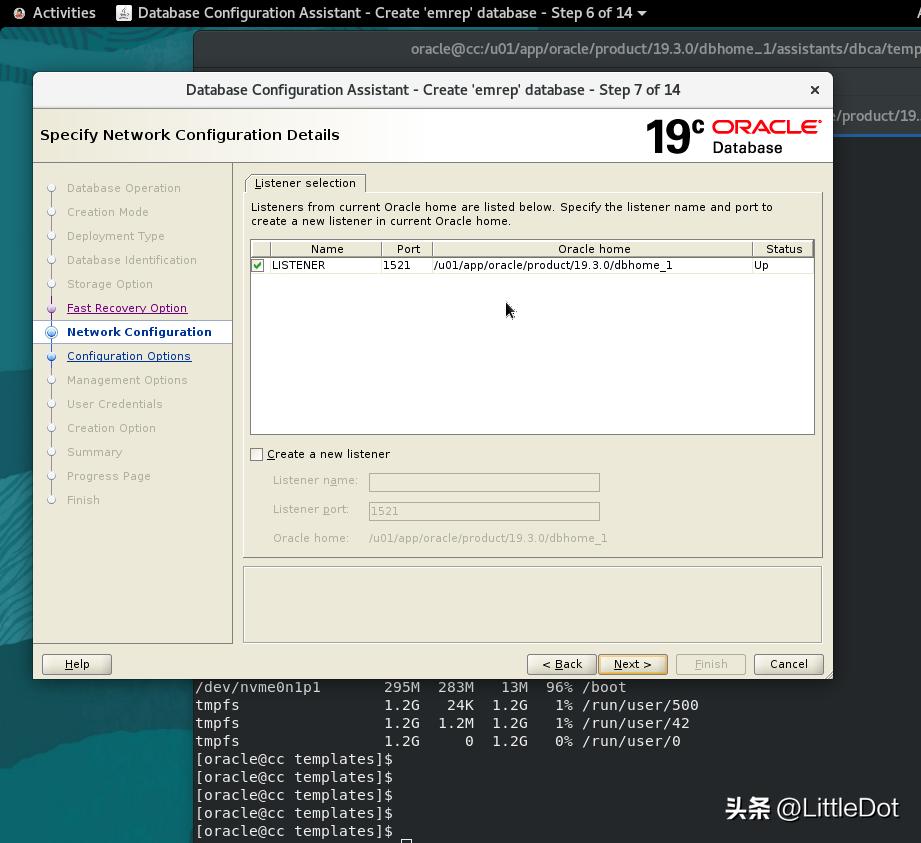The height and width of the screenshot is (843, 921).
Task: Select Creation Option step label
Action: [x=111, y=428]
